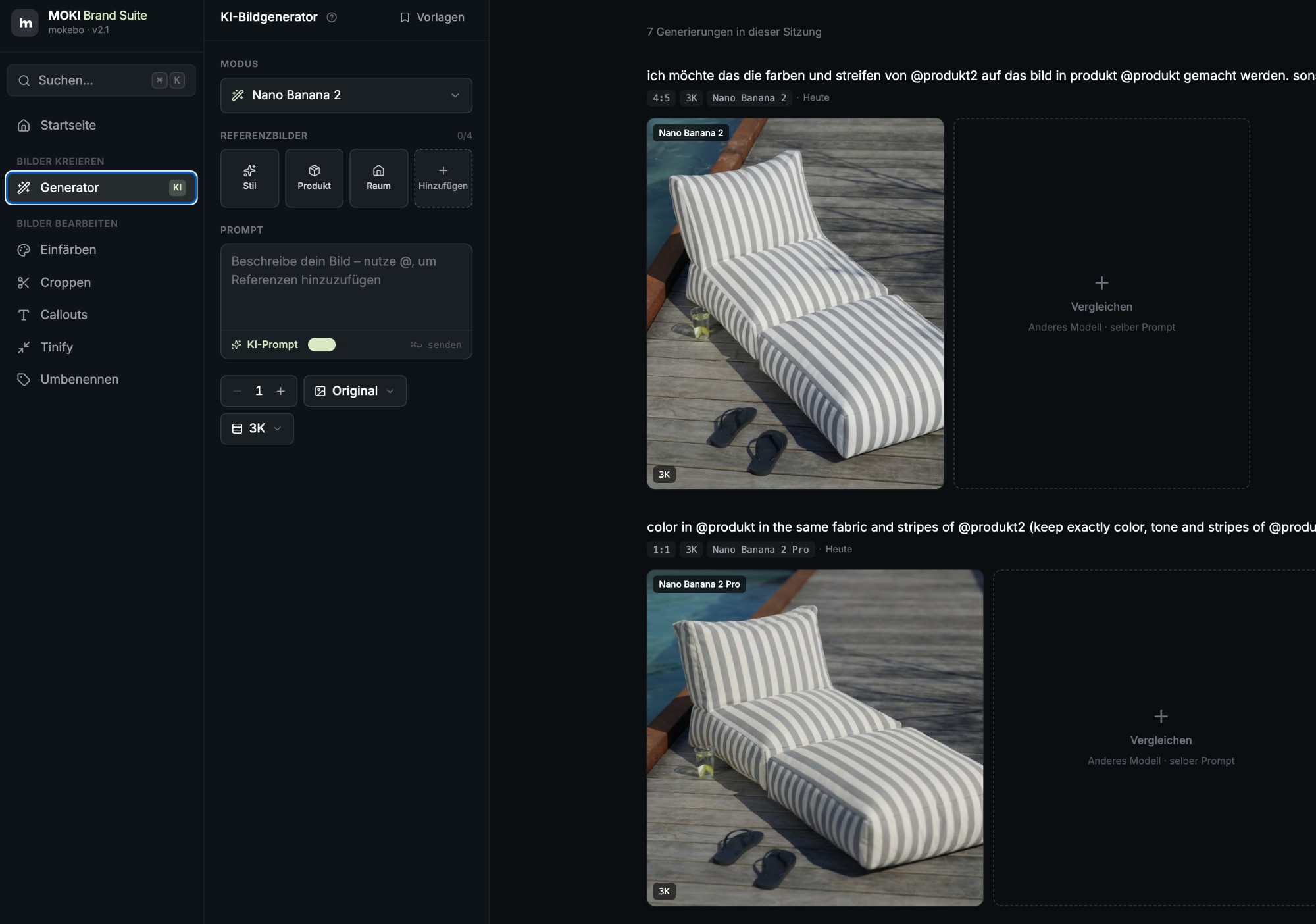This screenshot has width=1316, height=924.
Task: Toggle the KI-Prompt switch
Action: (322, 344)
